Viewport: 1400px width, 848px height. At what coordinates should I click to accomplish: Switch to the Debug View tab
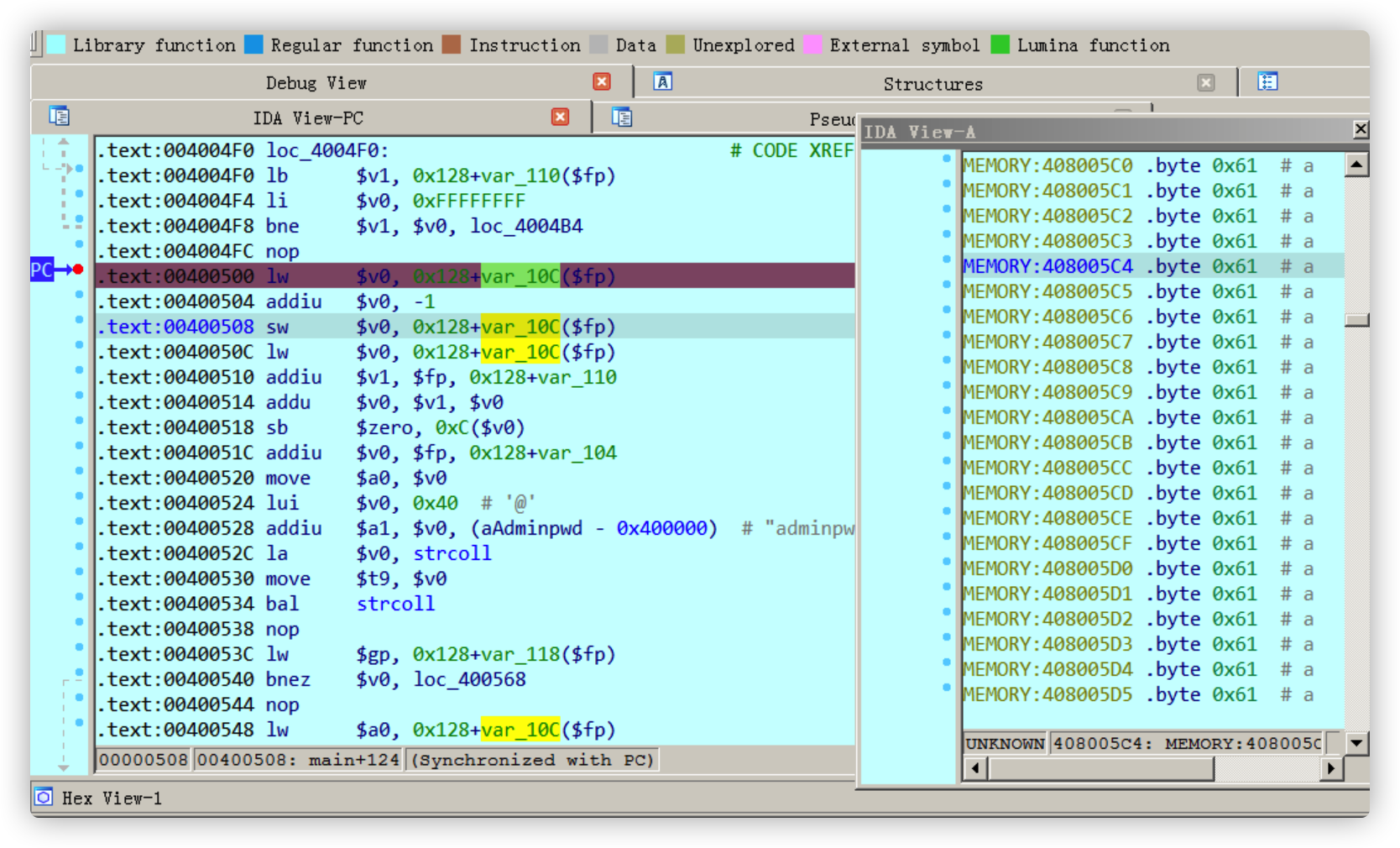pos(316,82)
